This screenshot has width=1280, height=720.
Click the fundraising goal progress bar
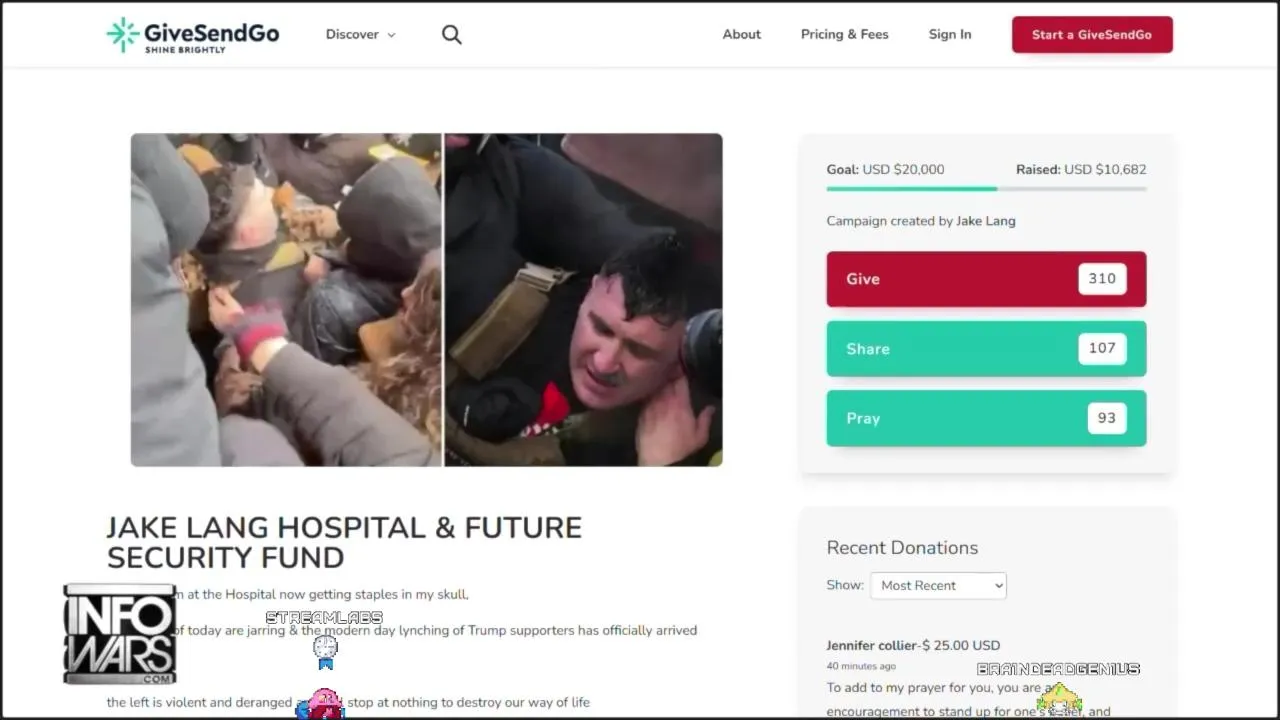pyautogui.click(x=986, y=188)
